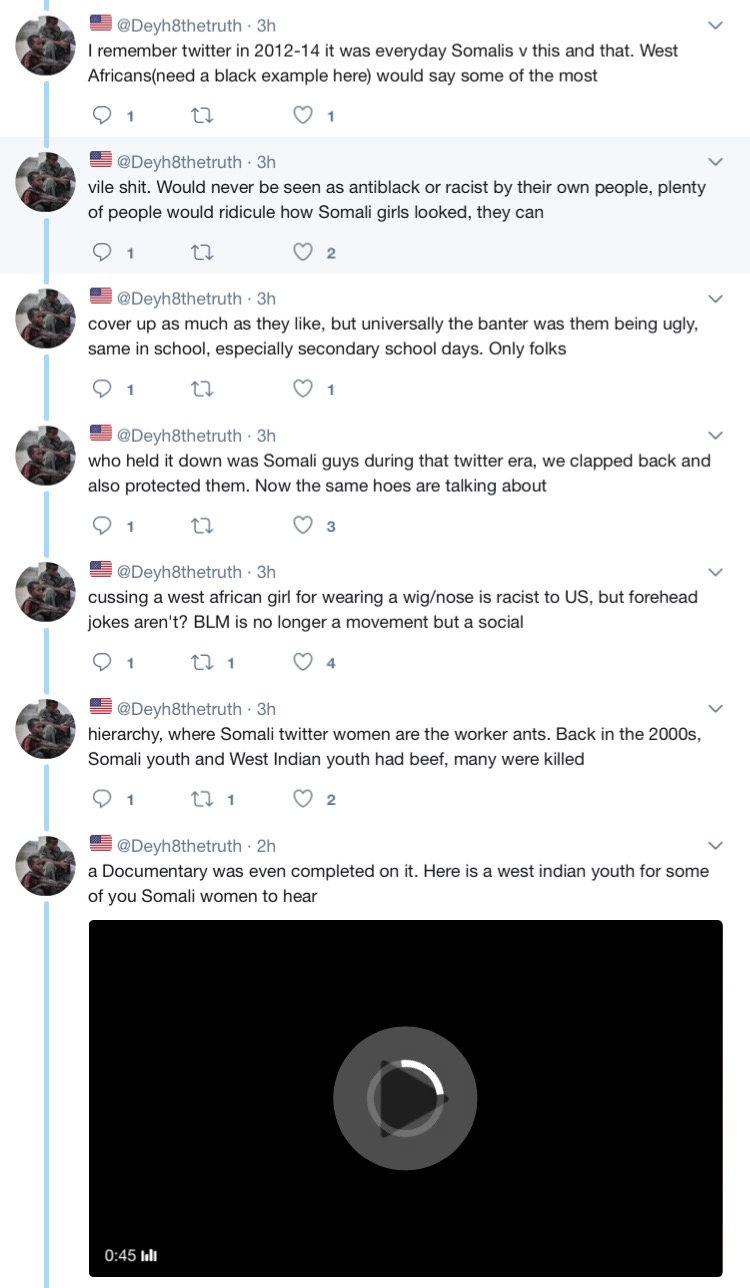The width and height of the screenshot is (750, 1288).
Task: Retweet the tweet beginning "vile shit"
Action: pos(201,253)
